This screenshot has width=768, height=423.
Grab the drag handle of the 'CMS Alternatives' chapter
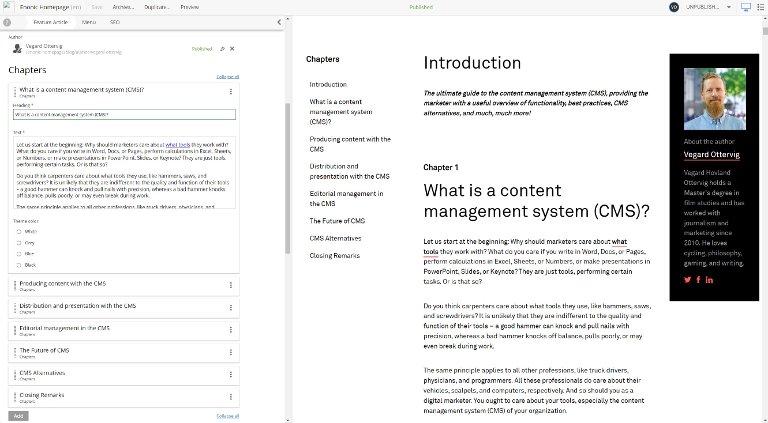(x=15, y=375)
